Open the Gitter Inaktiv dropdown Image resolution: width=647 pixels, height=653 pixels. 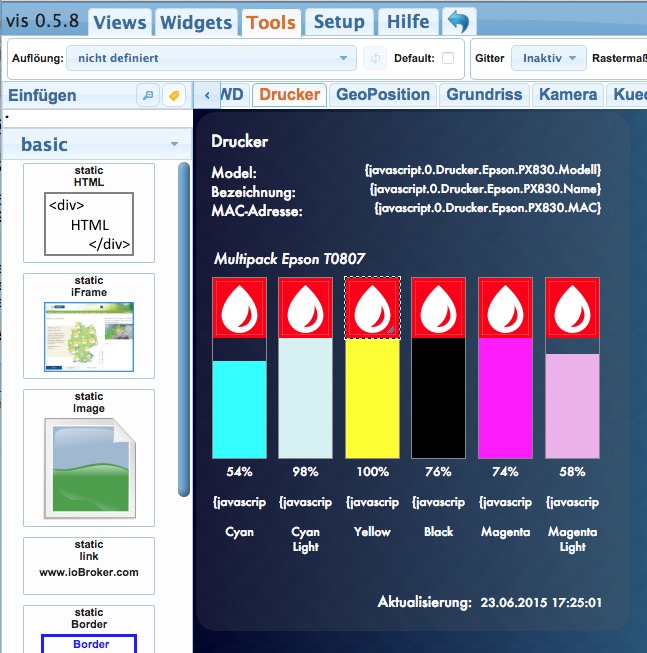tap(549, 58)
